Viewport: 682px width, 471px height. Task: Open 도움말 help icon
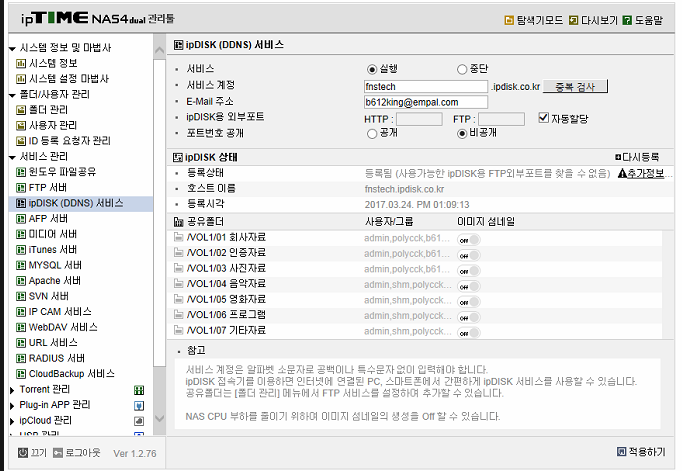pos(627,20)
